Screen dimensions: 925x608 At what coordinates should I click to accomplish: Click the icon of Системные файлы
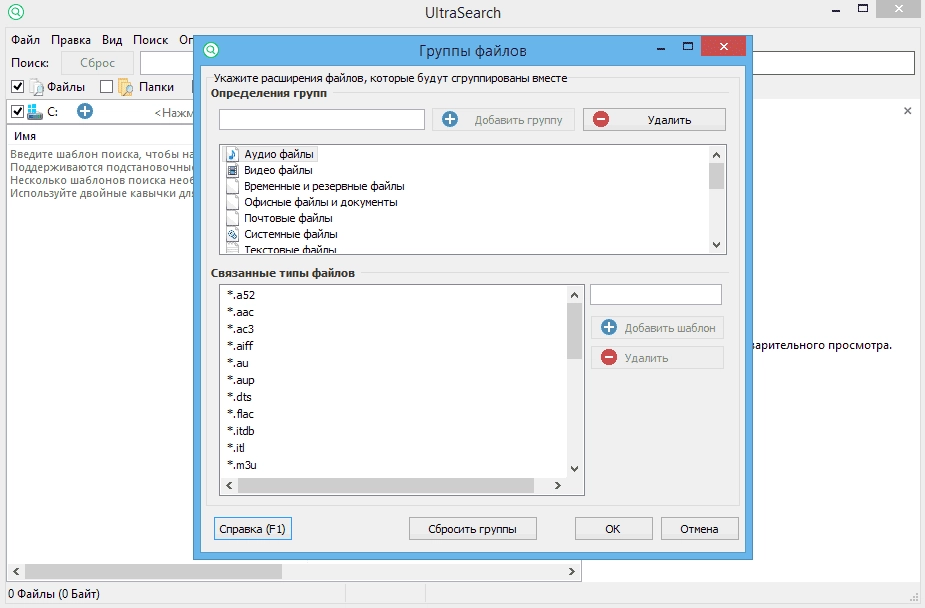tap(232, 234)
